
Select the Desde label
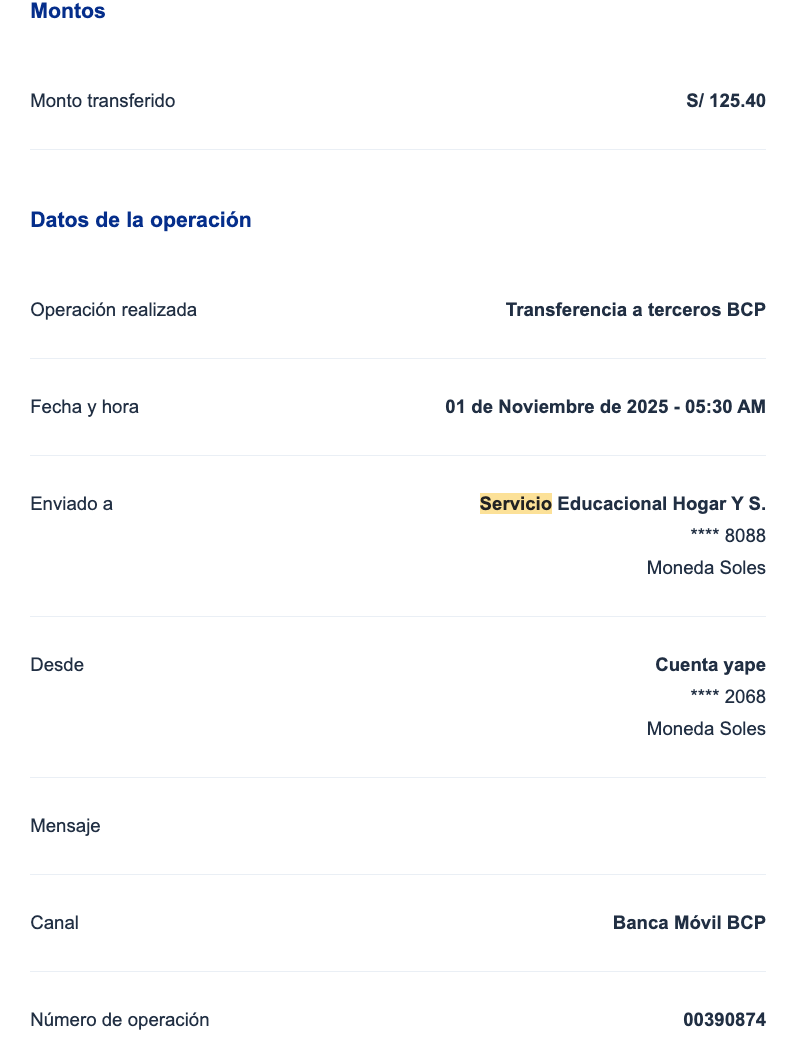pyautogui.click(x=57, y=665)
